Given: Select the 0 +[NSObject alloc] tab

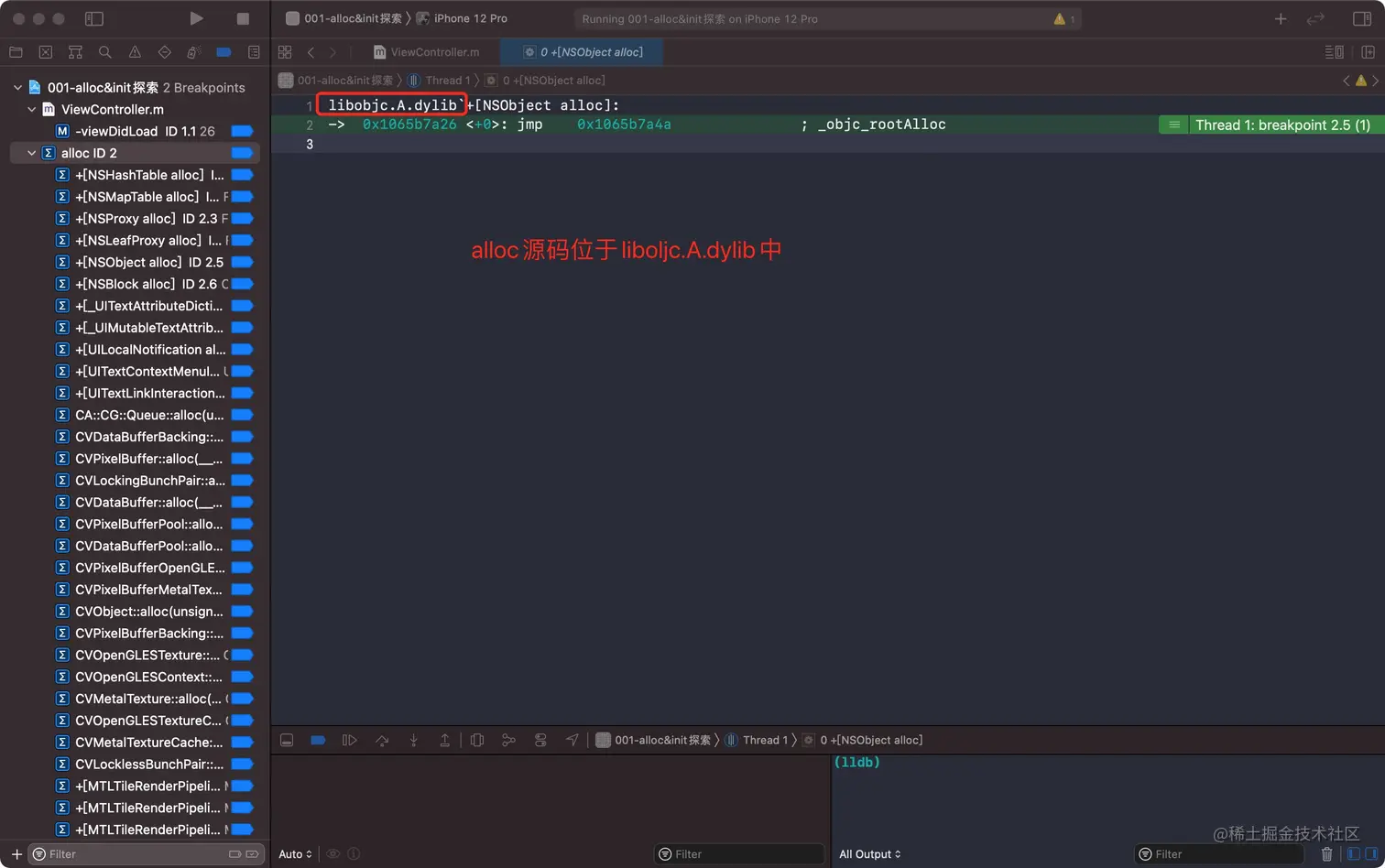Looking at the screenshot, I should pos(583,52).
